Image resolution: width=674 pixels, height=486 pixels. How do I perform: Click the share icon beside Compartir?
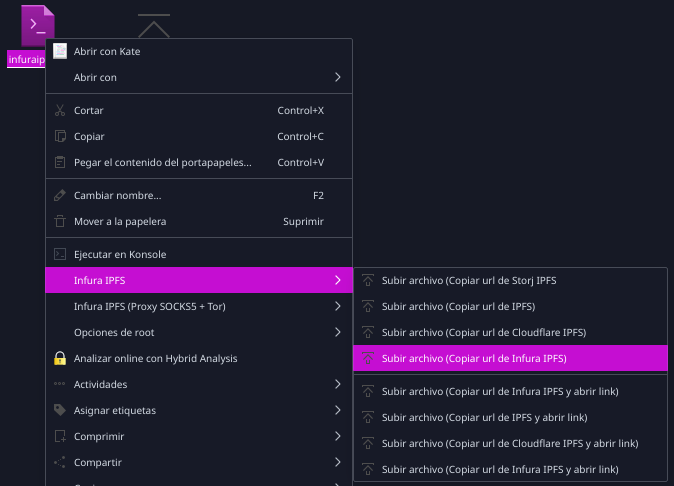click(60, 462)
